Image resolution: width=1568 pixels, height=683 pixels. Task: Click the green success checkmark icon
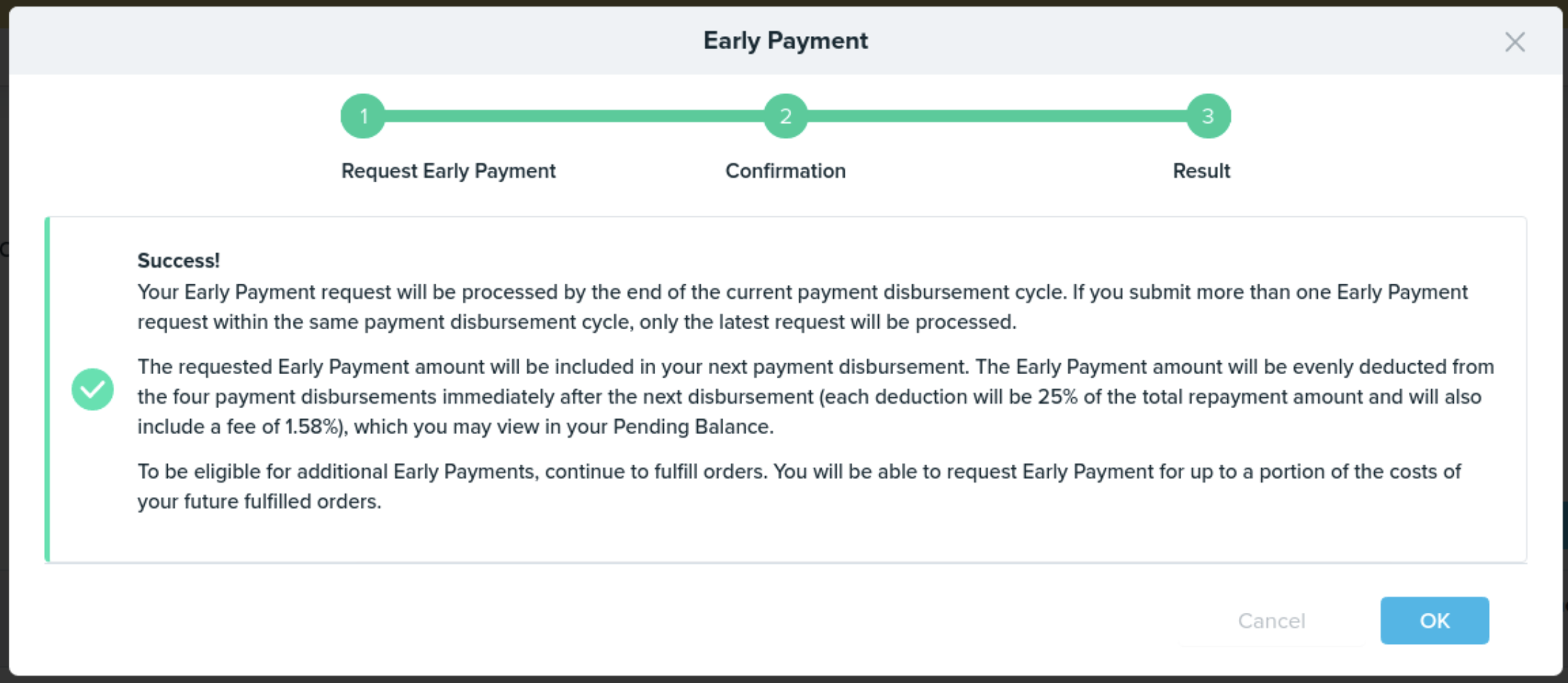(x=93, y=389)
